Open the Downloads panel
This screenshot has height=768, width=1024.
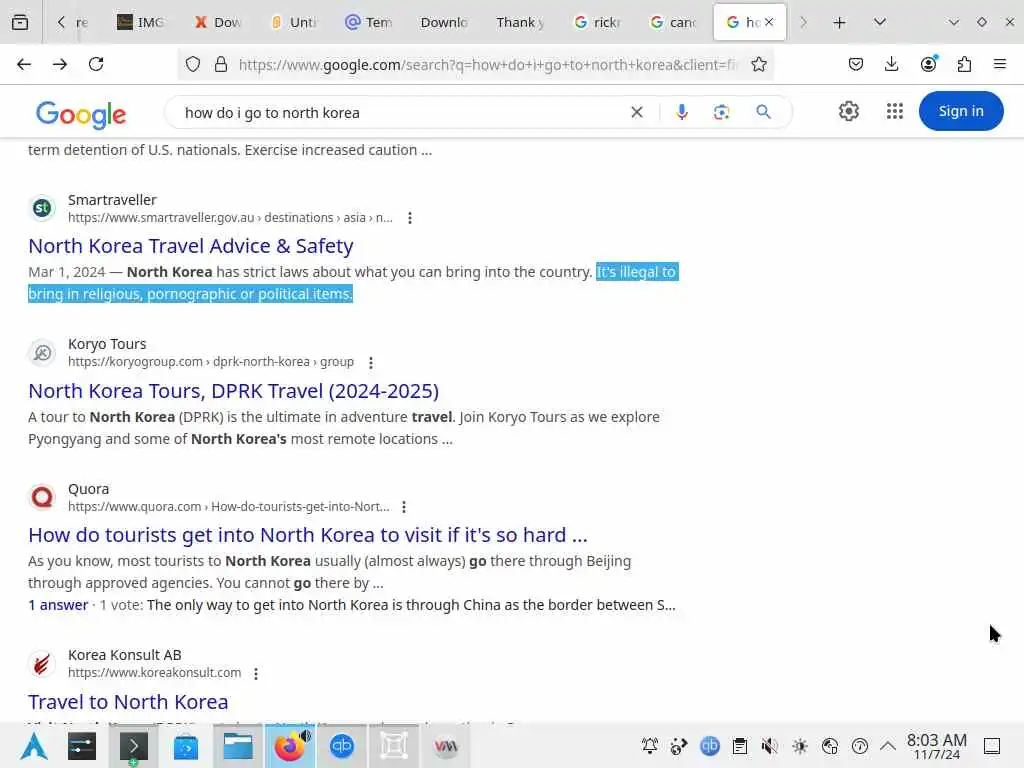891,64
